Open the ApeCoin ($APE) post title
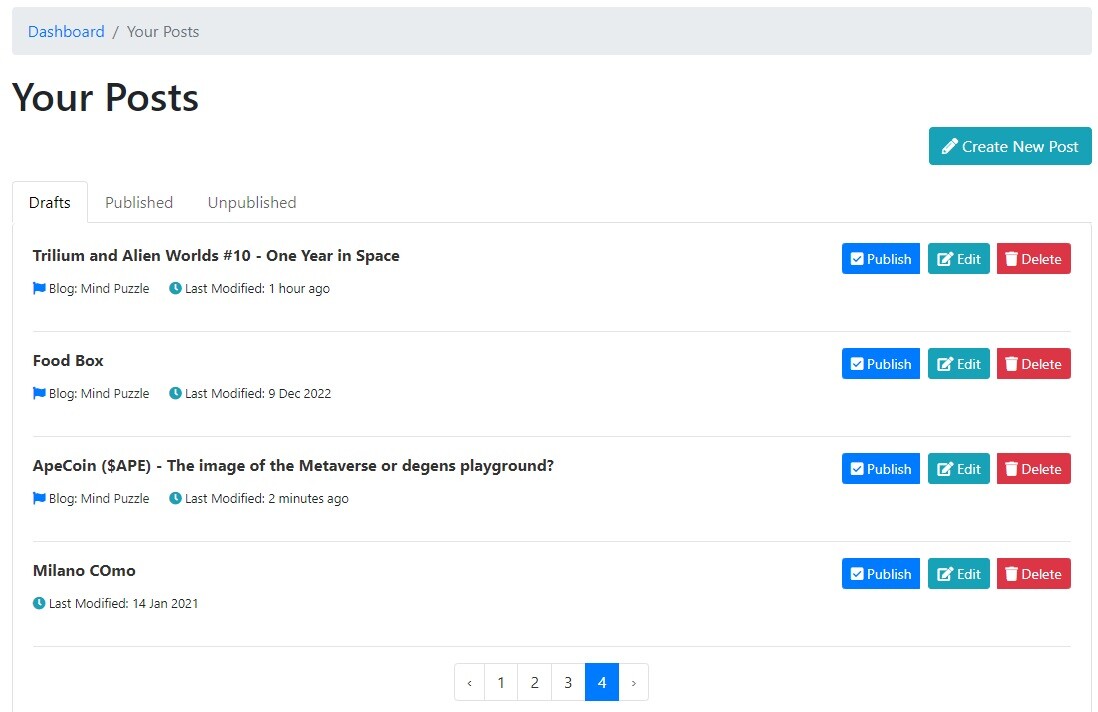This screenshot has height=712, width=1098. pos(293,466)
